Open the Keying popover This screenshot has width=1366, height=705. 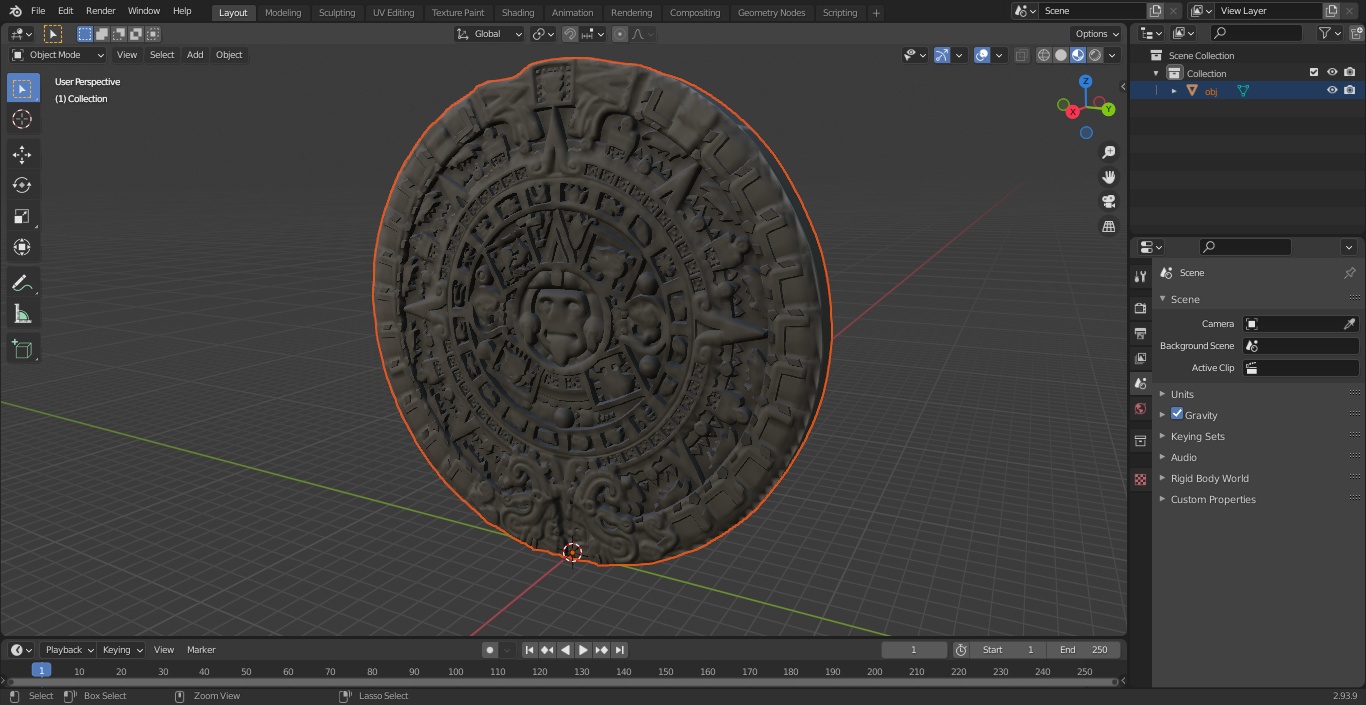122,650
